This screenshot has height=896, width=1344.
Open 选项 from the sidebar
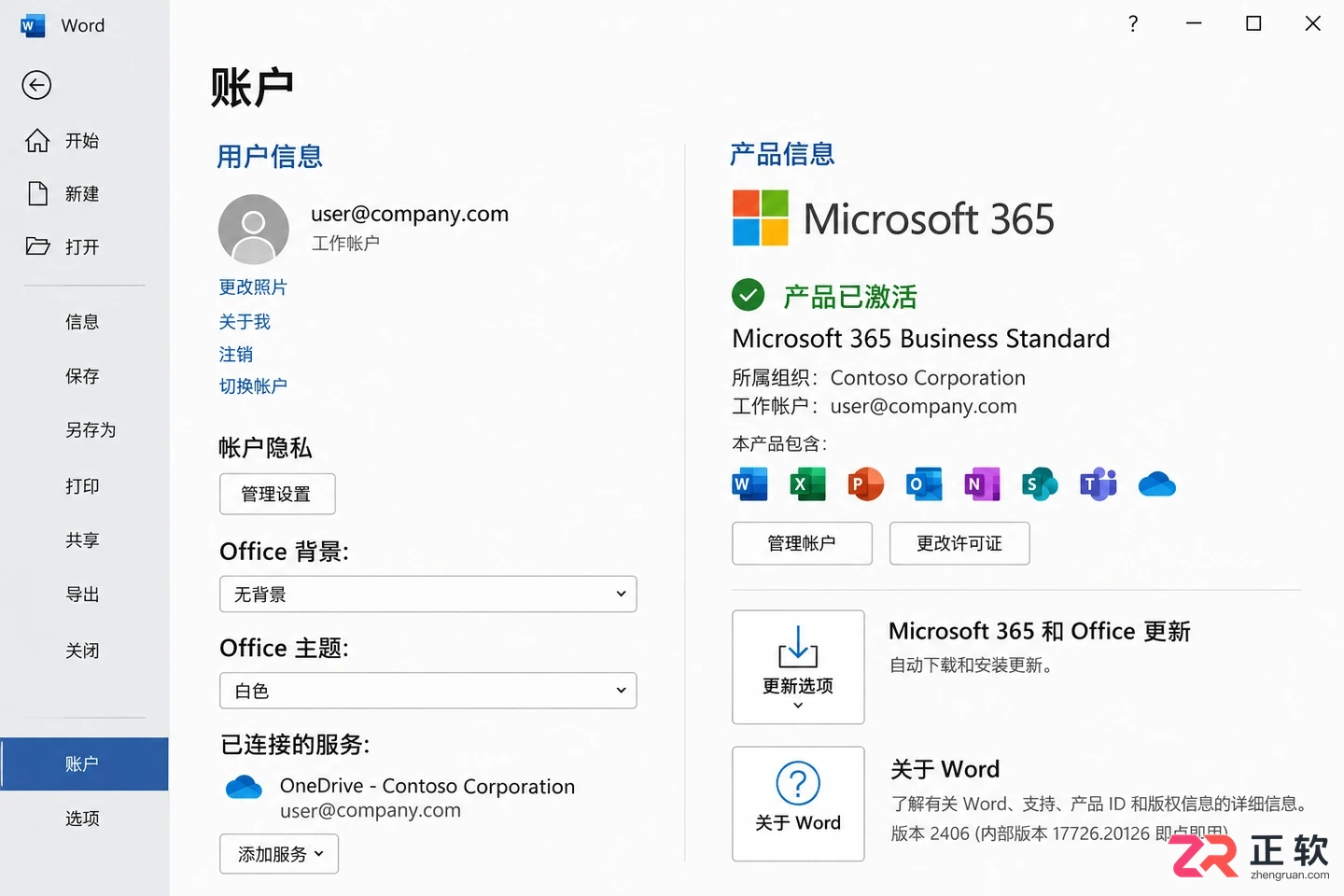pos(84,819)
